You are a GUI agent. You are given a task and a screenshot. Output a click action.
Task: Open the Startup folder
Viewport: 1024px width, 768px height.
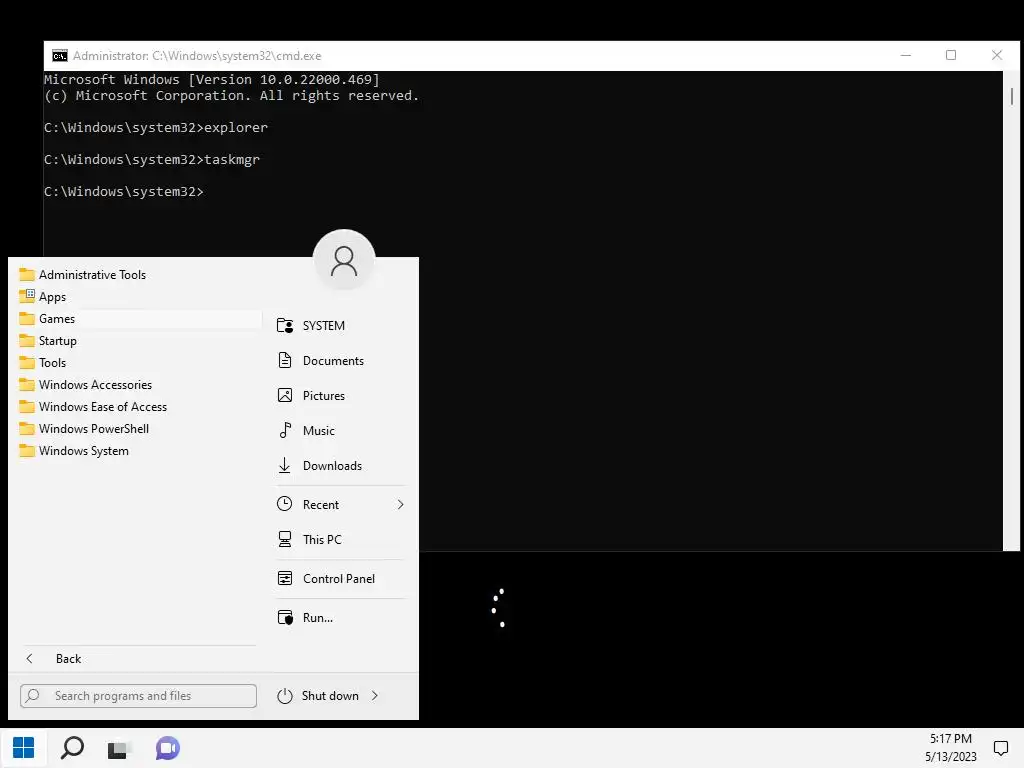pos(57,341)
